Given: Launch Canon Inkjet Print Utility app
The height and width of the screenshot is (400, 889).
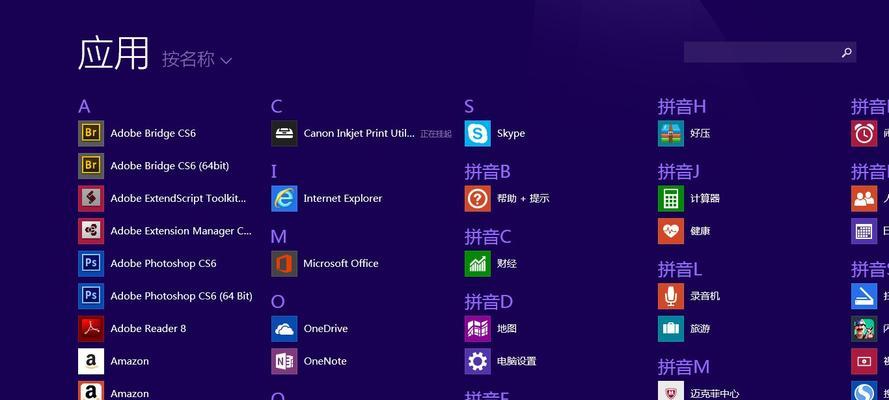Looking at the screenshot, I should pos(343,133).
